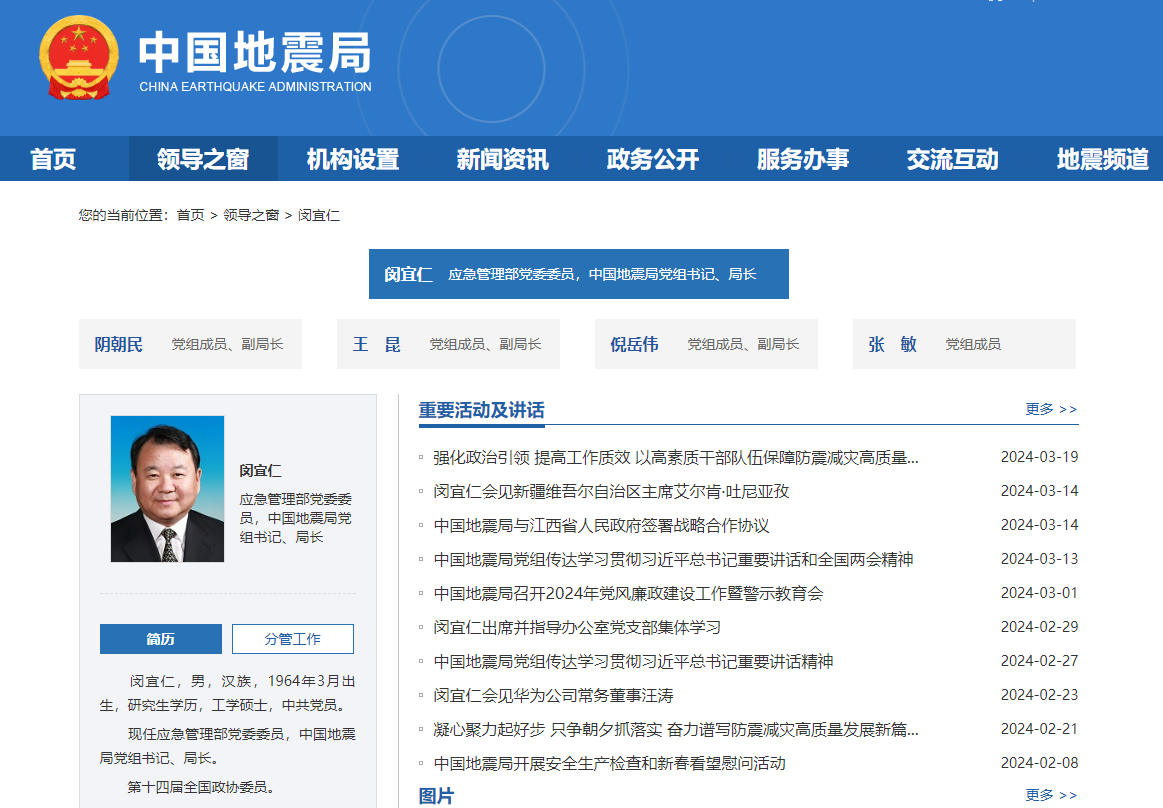The height and width of the screenshot is (808, 1163).
Task: Open the 领导之窗 navigation menu item
Action: click(x=203, y=159)
